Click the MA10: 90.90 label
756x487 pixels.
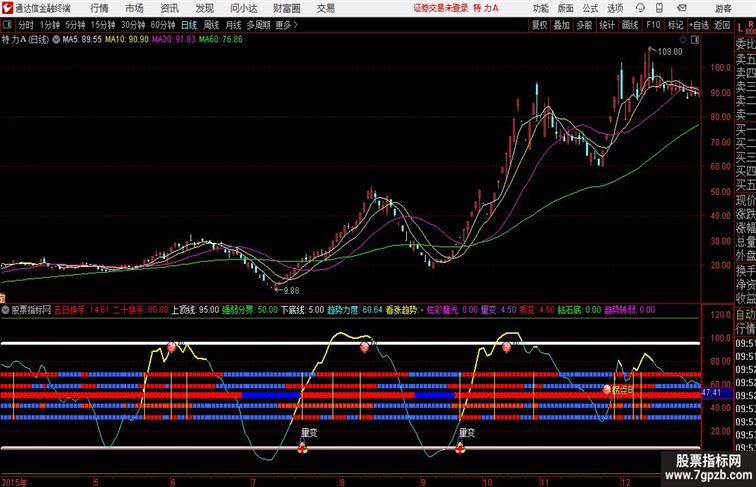coord(127,40)
